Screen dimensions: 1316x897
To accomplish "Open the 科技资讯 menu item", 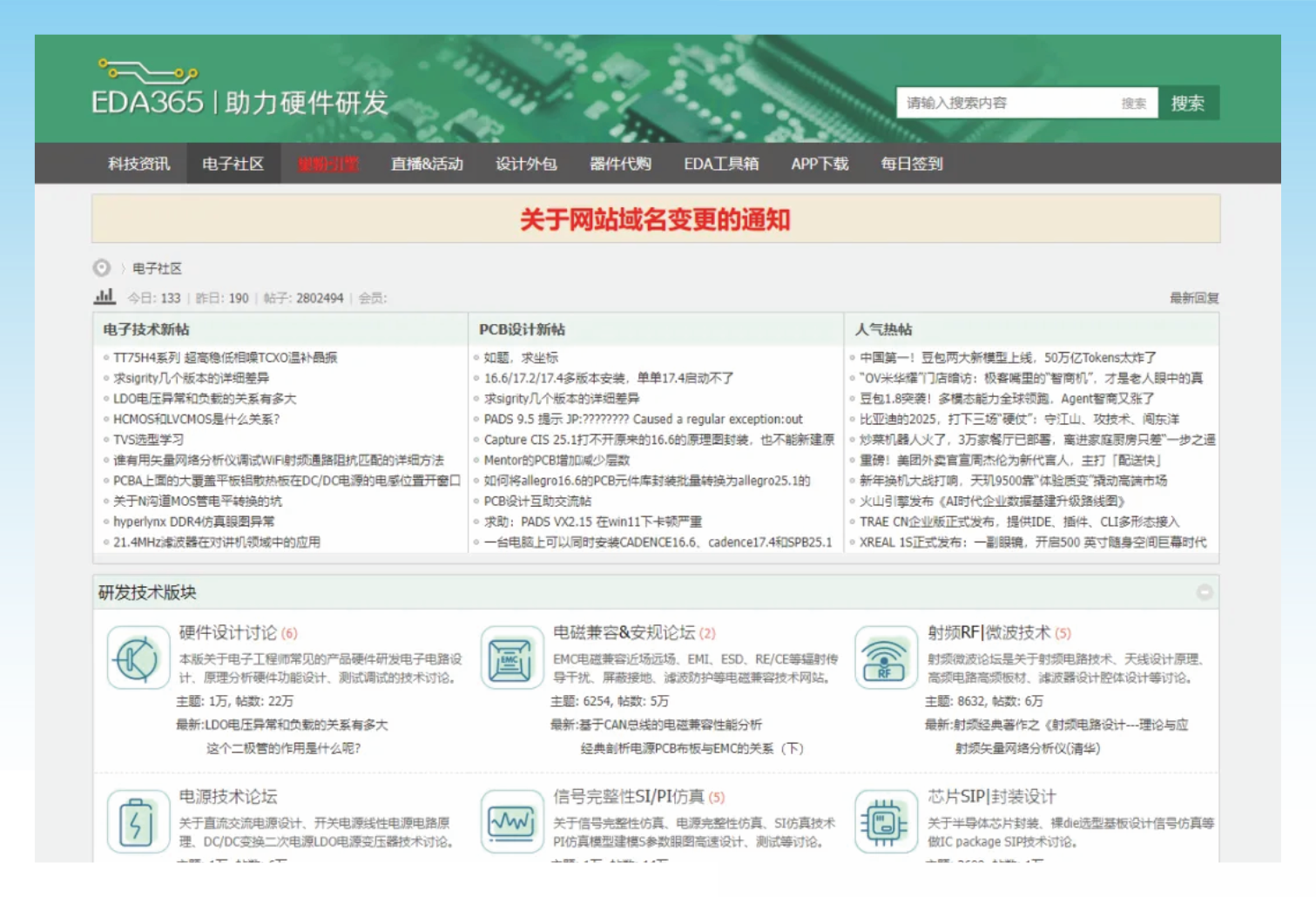I will coord(139,164).
